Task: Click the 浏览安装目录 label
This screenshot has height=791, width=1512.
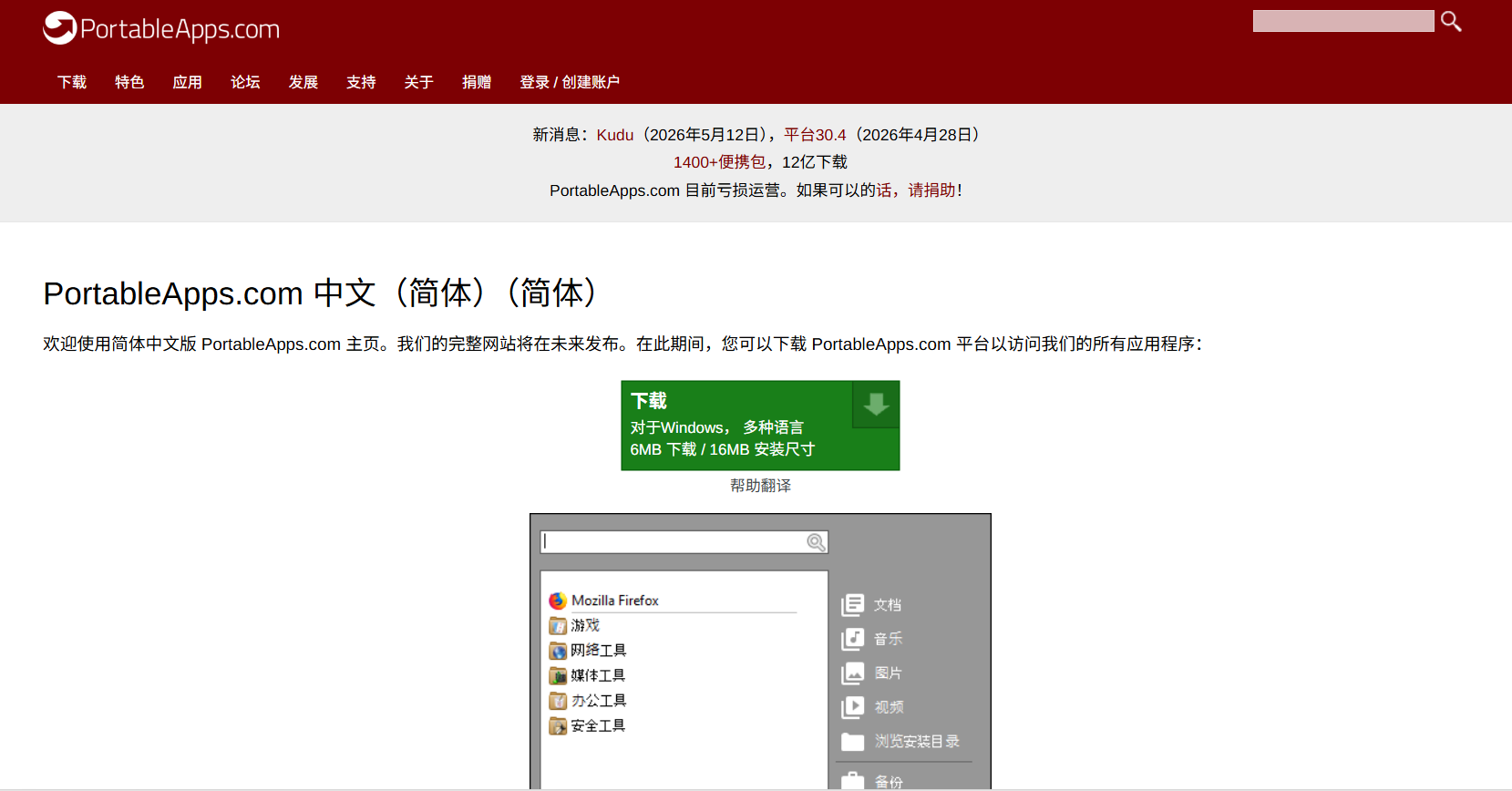Action: 917,742
